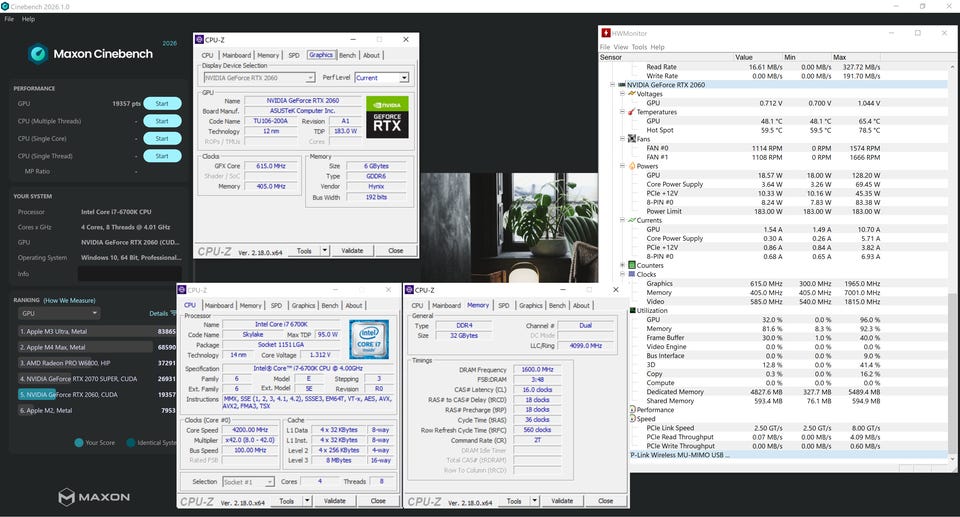960x517 pixels.
Task: Click the Fans icon in HWMonitor tree
Action: (632, 139)
